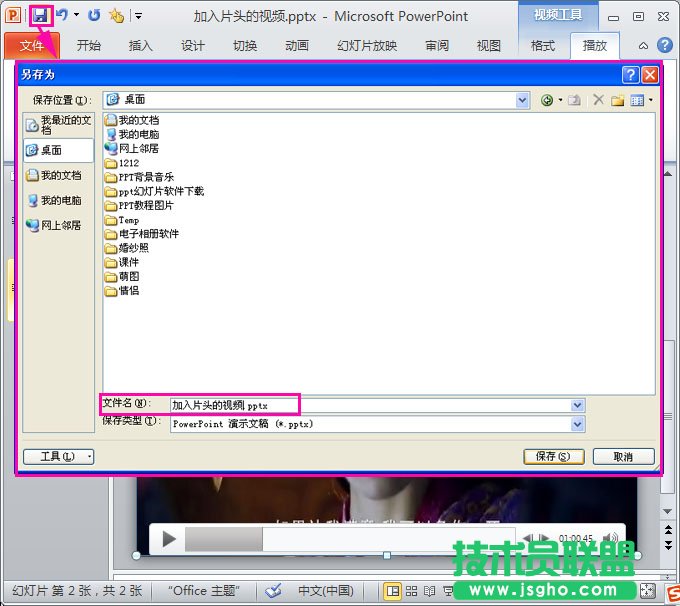The height and width of the screenshot is (606, 680).
Task: Close the 另存为 dialog
Action: (x=650, y=75)
